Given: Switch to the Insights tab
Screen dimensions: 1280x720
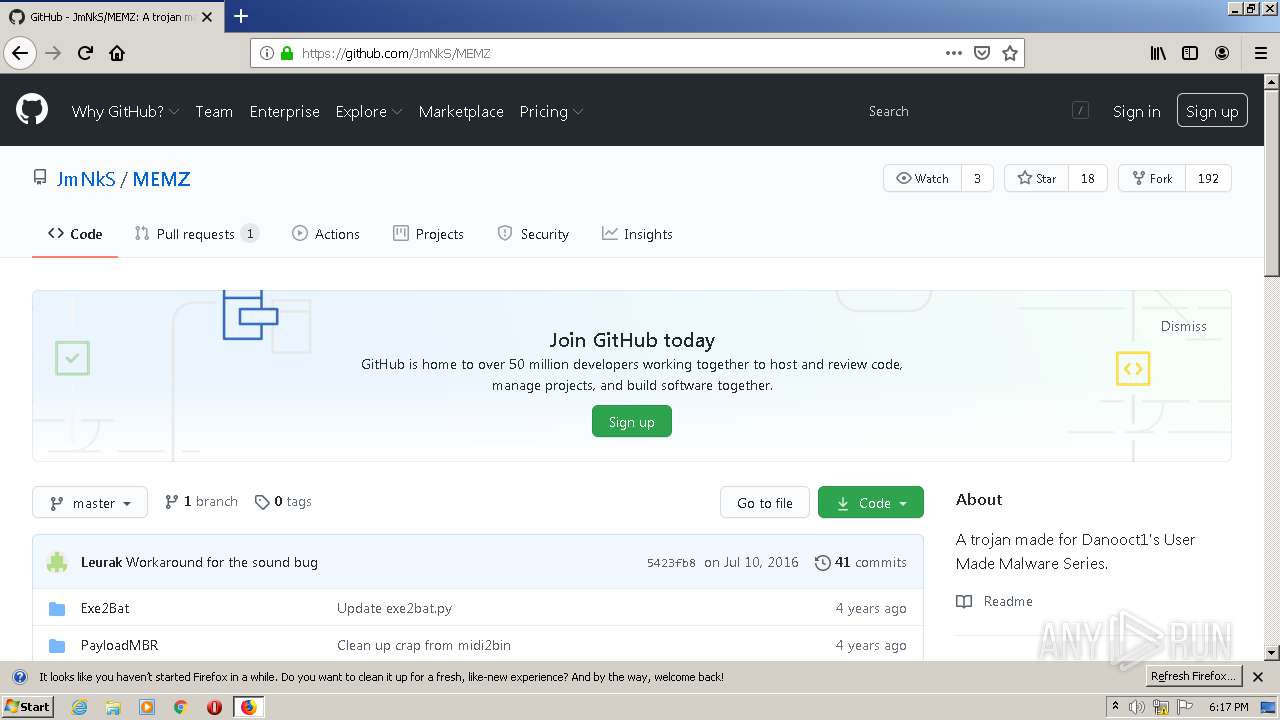Looking at the screenshot, I should pos(637,234).
